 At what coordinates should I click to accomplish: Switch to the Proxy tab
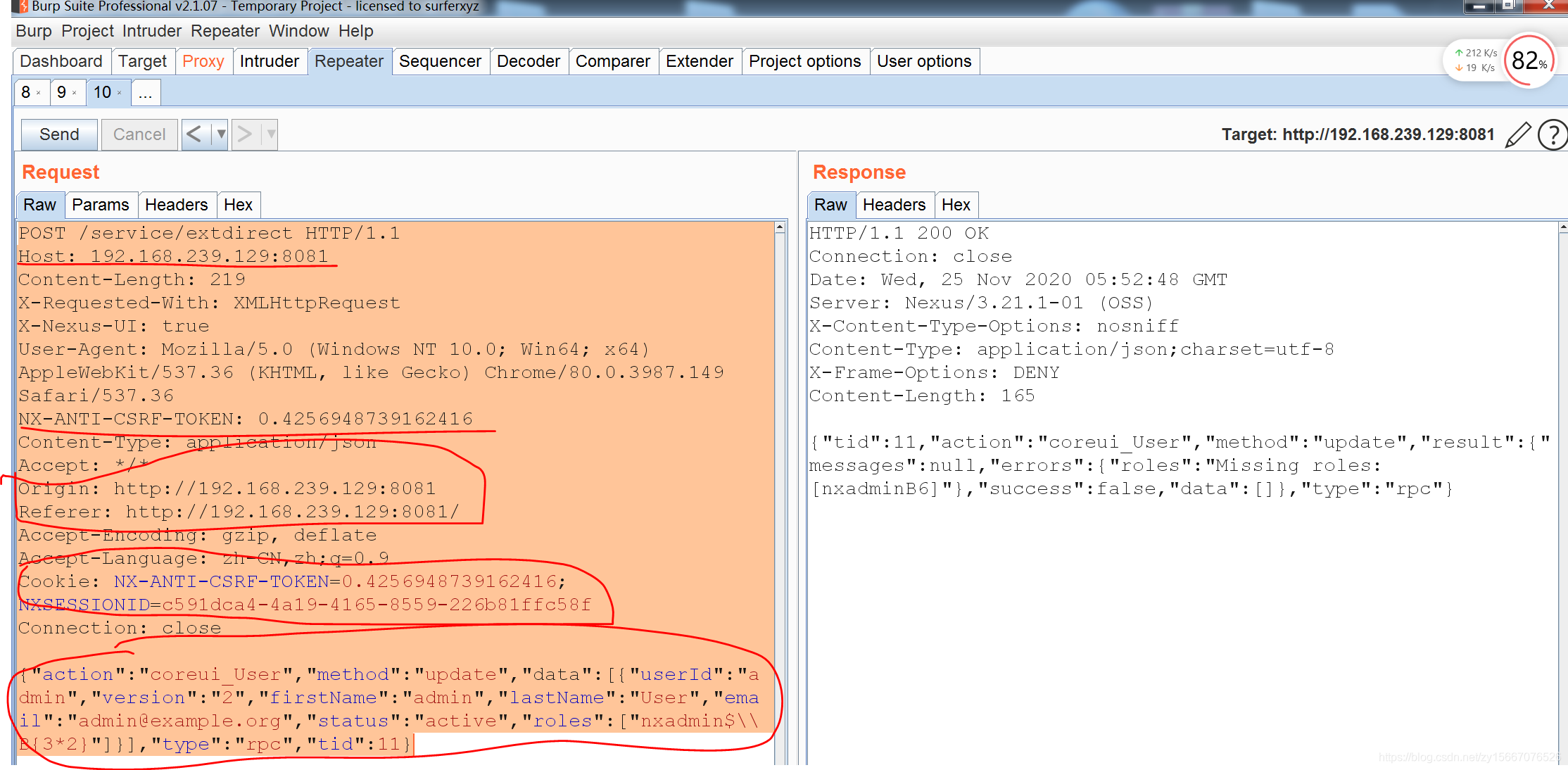(x=203, y=61)
